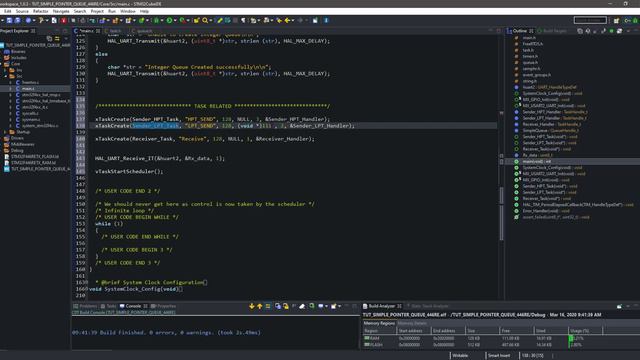Expand the Inc folder in Project Explorer

tap(5, 70)
